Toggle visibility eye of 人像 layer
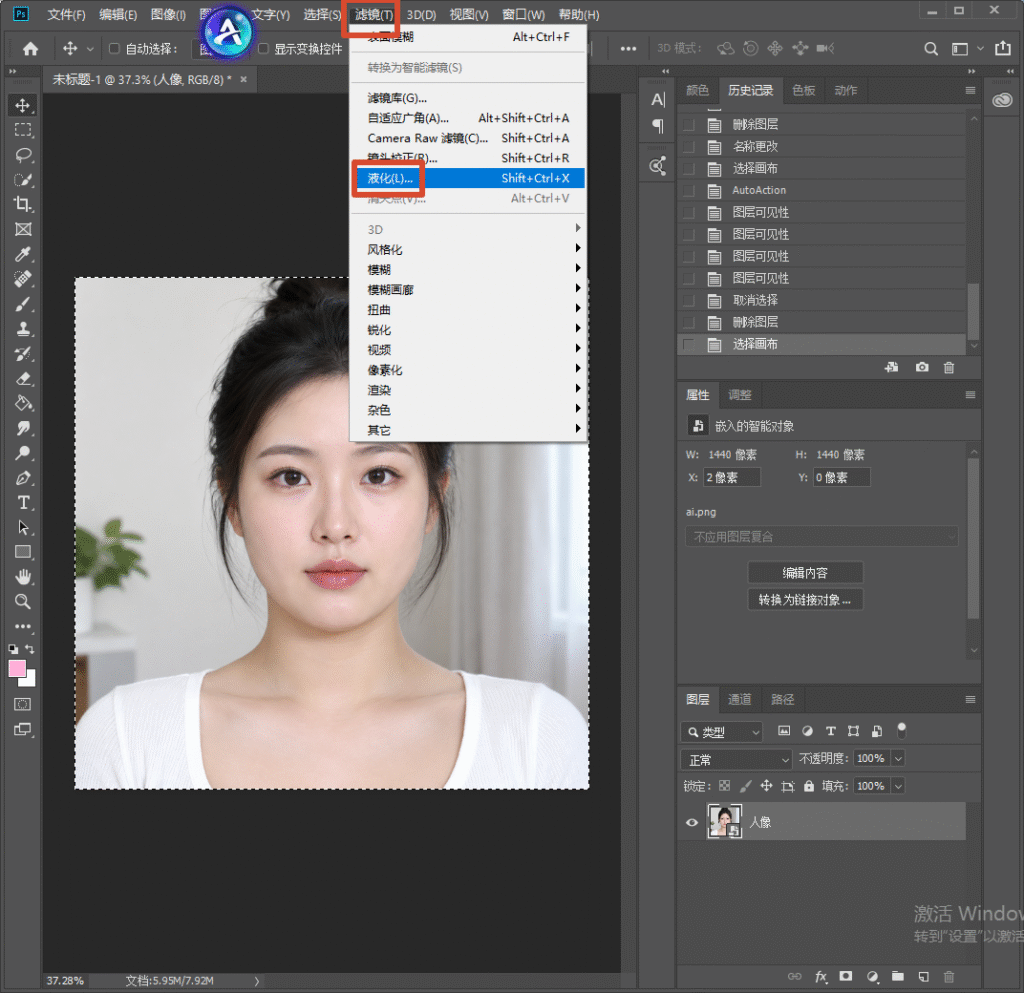Viewport: 1024px width, 993px height. coord(692,822)
